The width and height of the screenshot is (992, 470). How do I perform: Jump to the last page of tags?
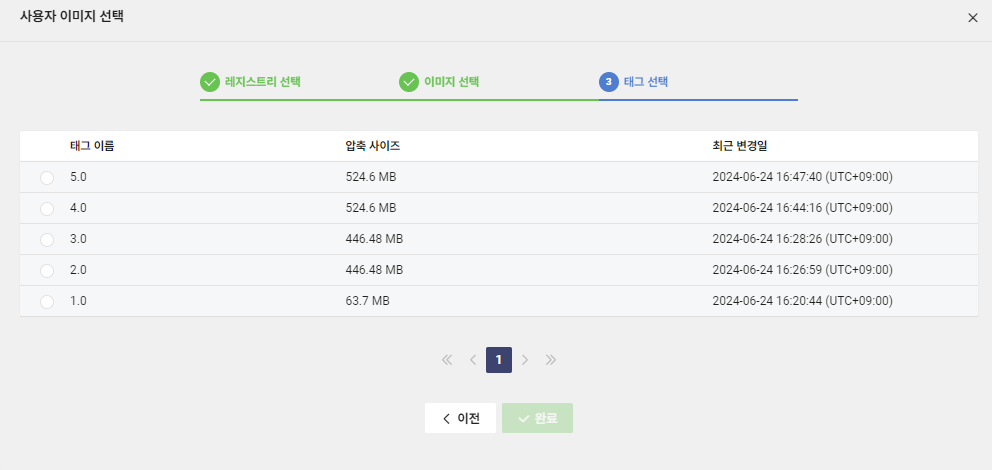pos(551,360)
